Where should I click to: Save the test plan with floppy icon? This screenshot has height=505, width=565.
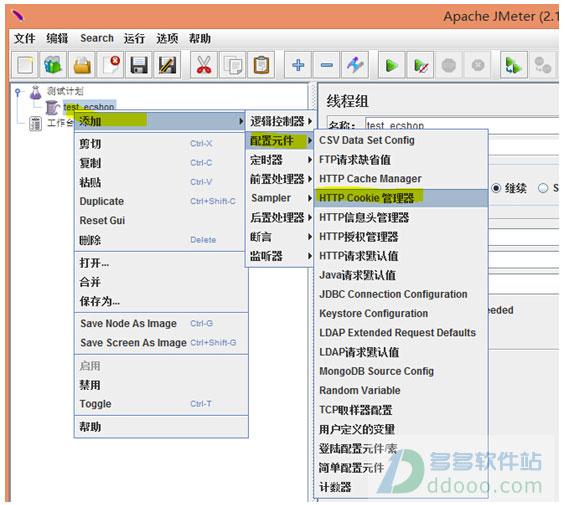139,65
